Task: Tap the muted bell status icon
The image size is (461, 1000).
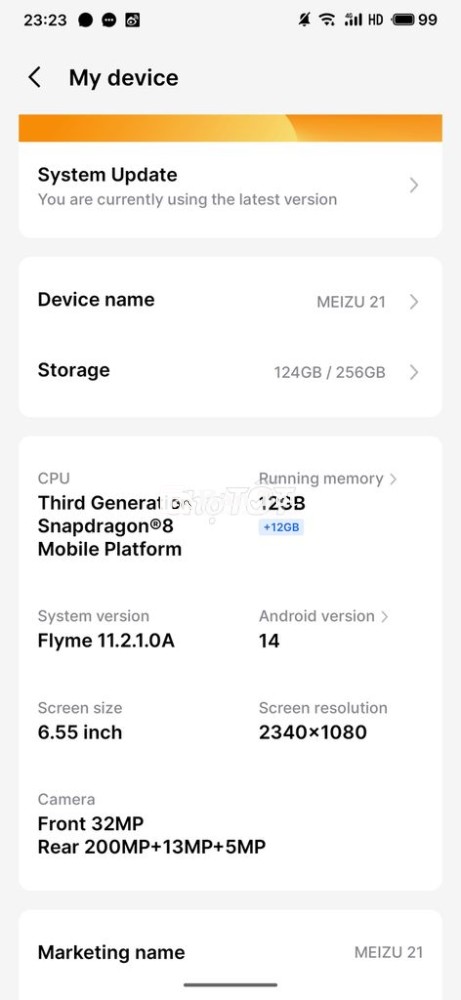Action: tap(304, 20)
